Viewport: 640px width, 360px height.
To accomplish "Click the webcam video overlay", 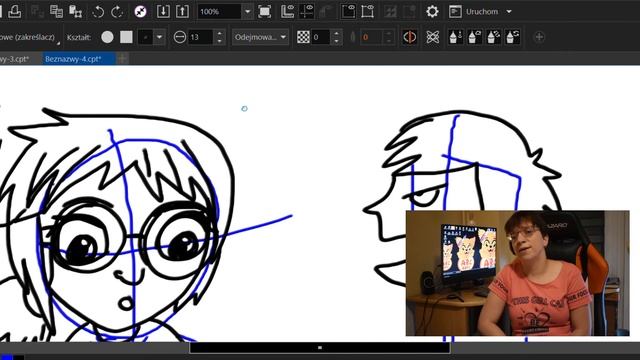I will click(x=518, y=273).
